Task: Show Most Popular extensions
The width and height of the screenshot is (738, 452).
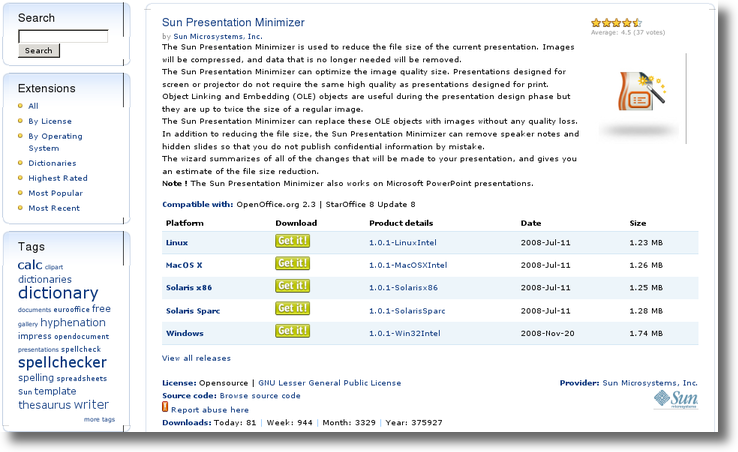Action: (56, 193)
